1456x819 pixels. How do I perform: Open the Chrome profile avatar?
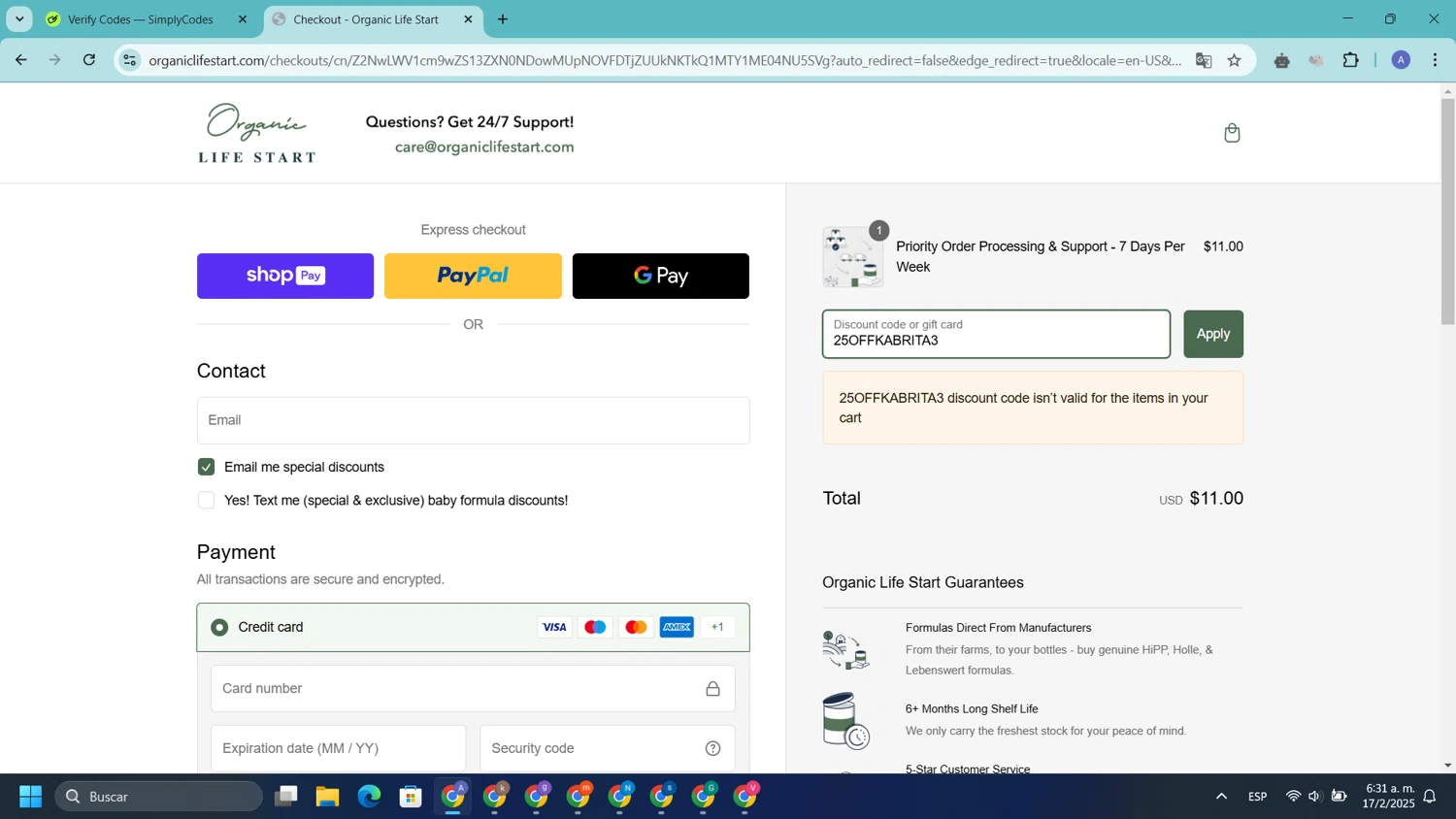tap(1401, 60)
